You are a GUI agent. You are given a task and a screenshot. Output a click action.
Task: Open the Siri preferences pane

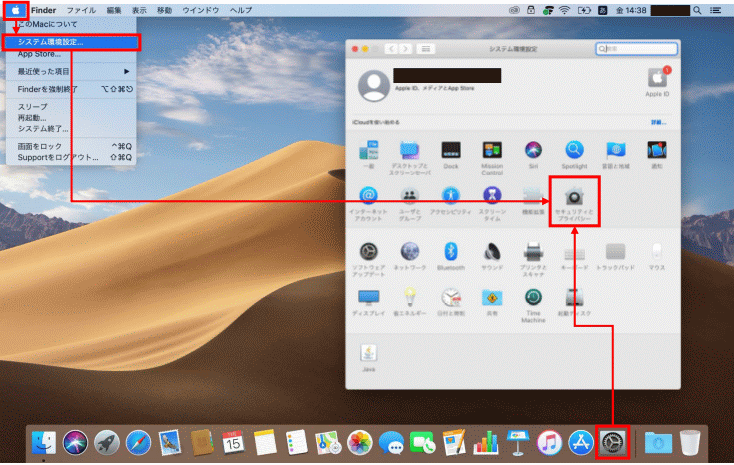point(533,150)
